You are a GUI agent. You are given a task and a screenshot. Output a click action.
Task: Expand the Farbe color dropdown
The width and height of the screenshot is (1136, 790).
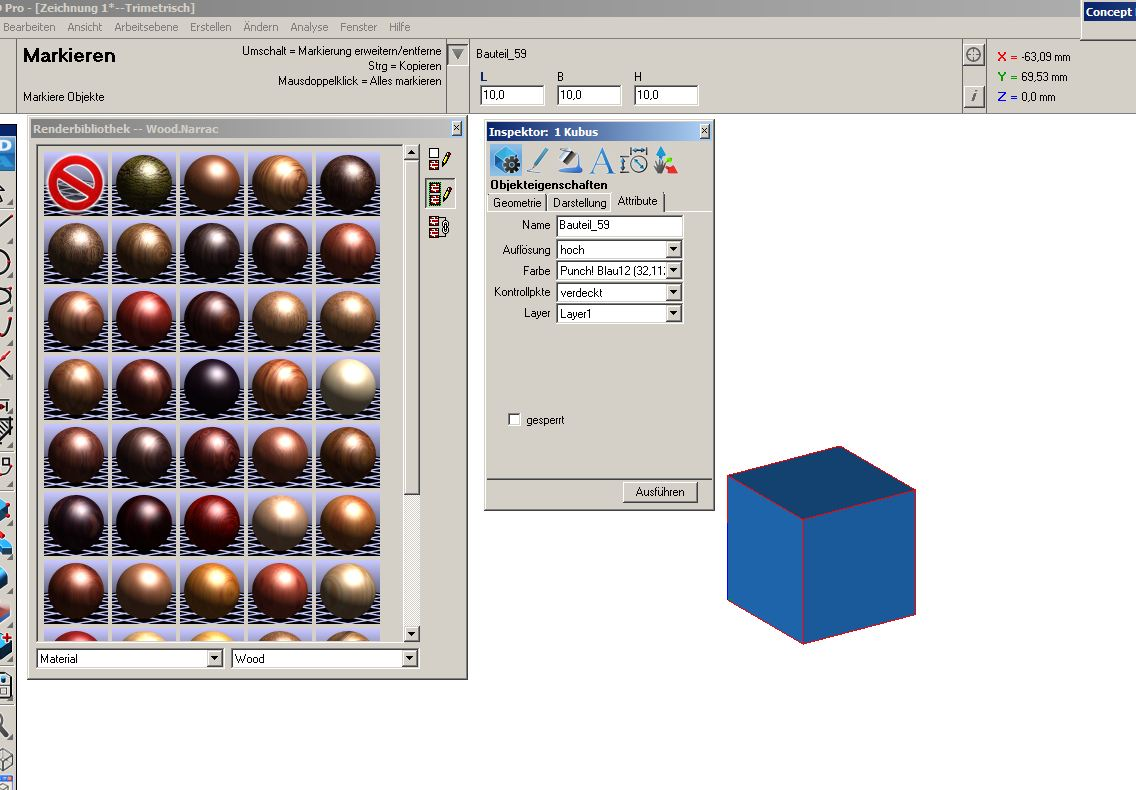[673, 271]
